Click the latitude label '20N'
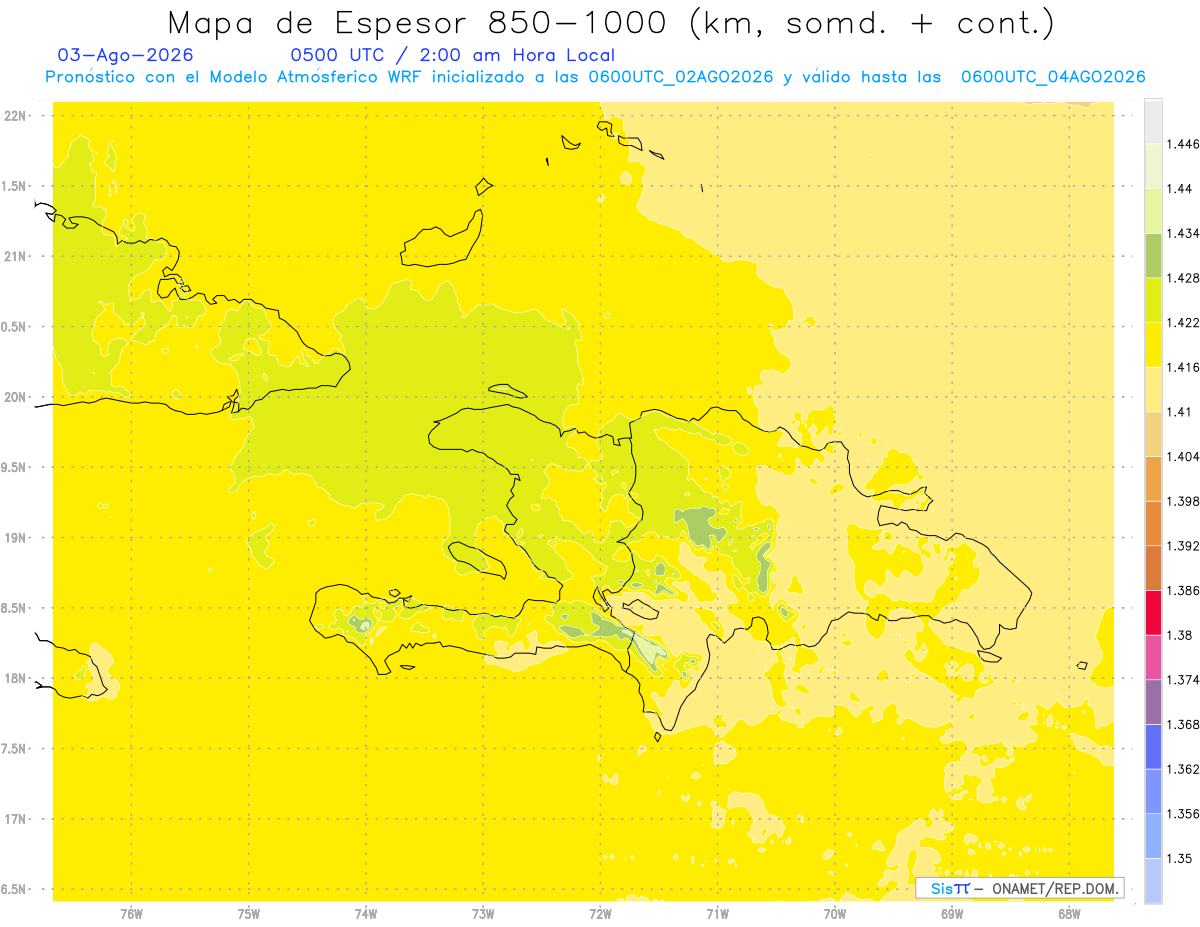 coord(16,397)
